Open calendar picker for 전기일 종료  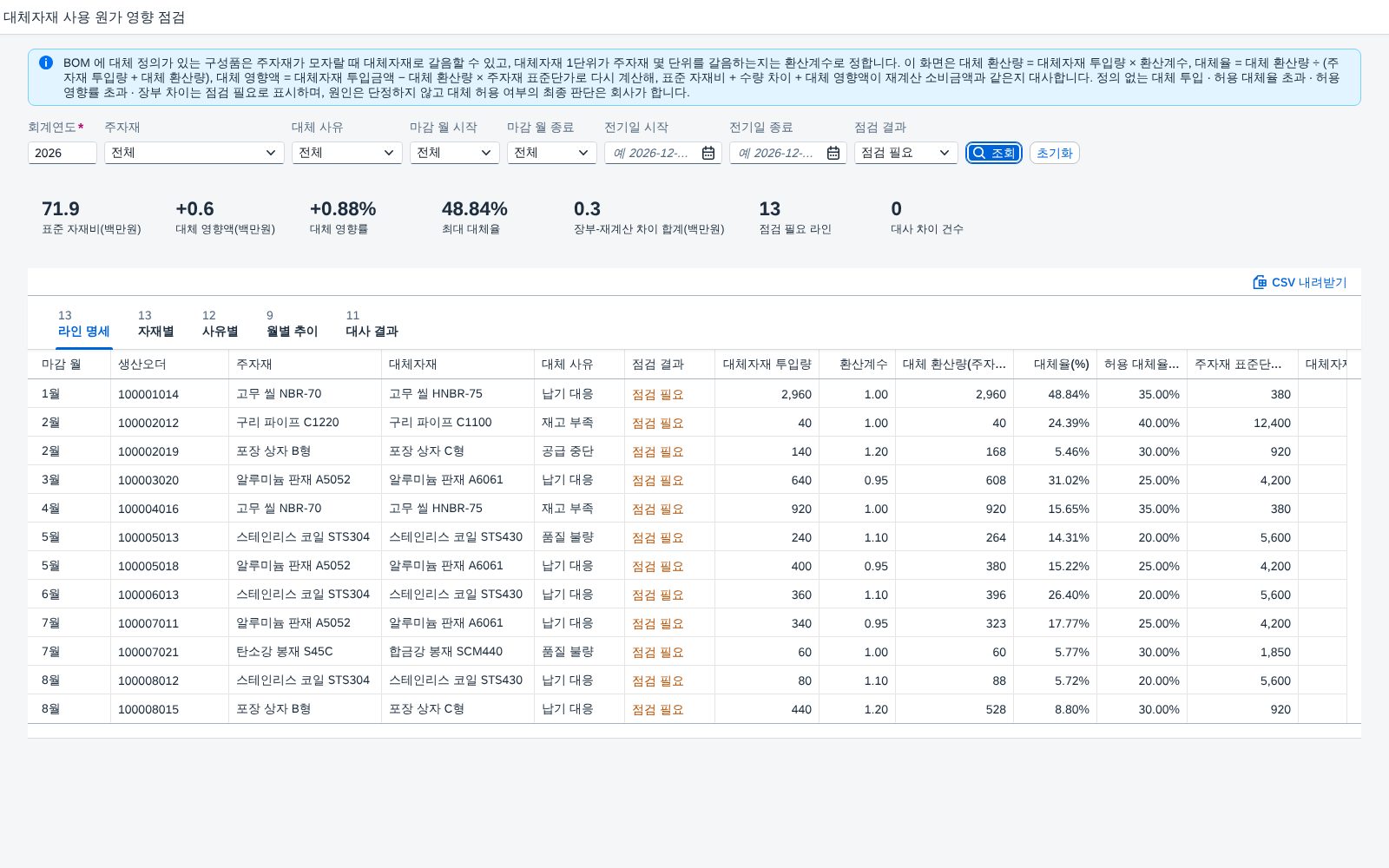833,153
